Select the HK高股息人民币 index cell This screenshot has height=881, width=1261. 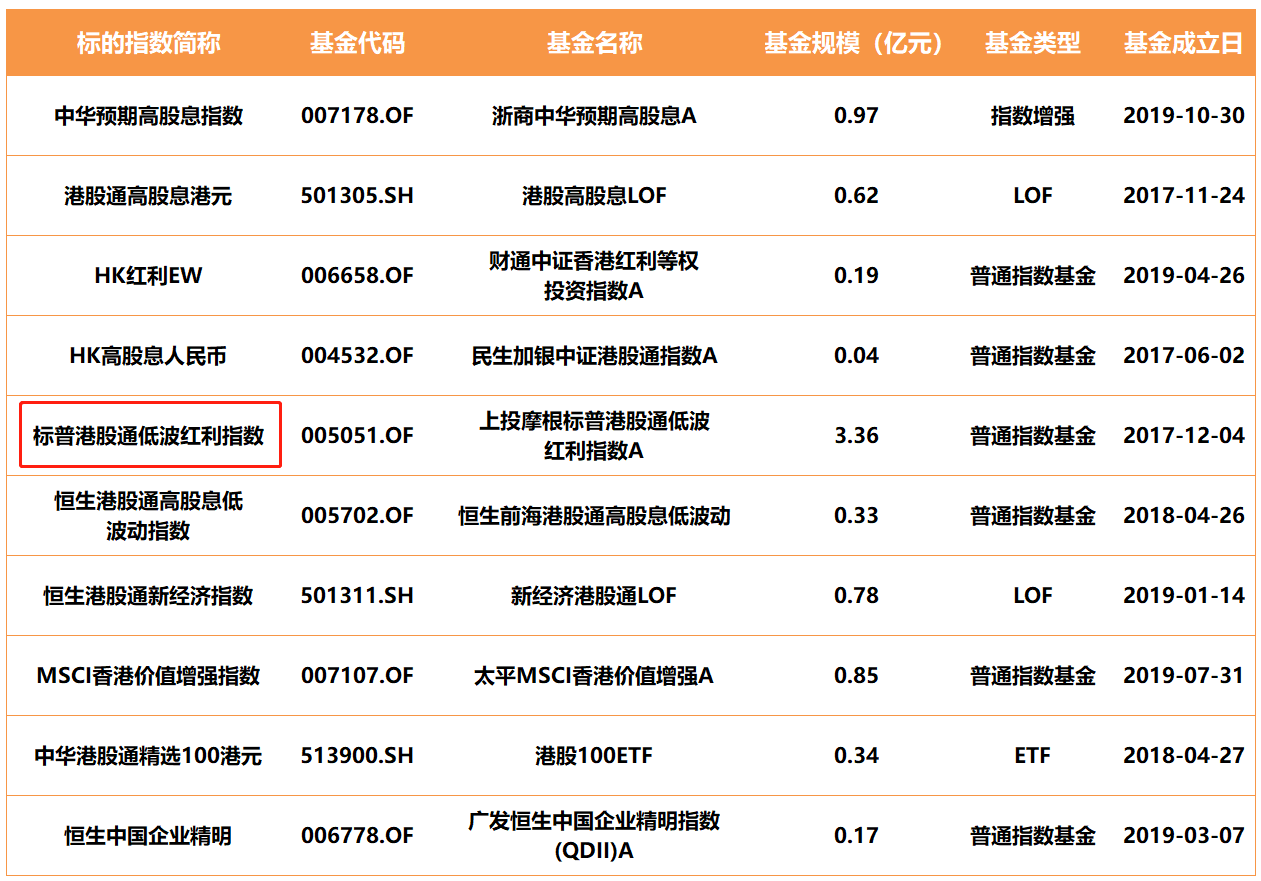click(149, 356)
